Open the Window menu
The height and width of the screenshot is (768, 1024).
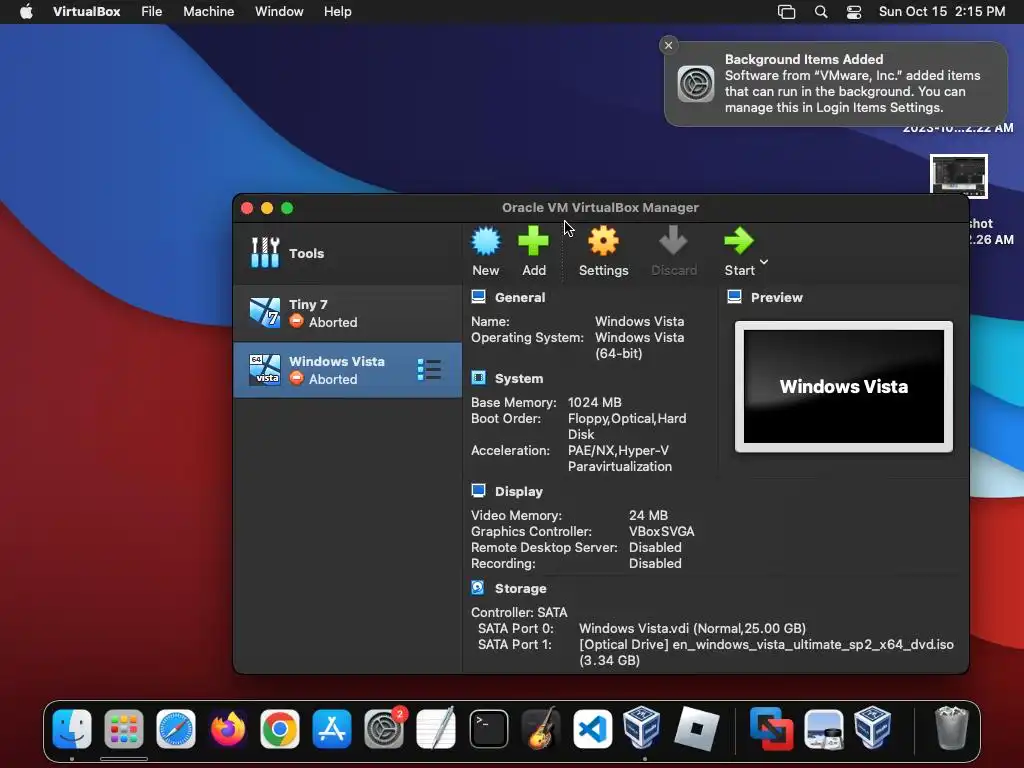pos(279,12)
